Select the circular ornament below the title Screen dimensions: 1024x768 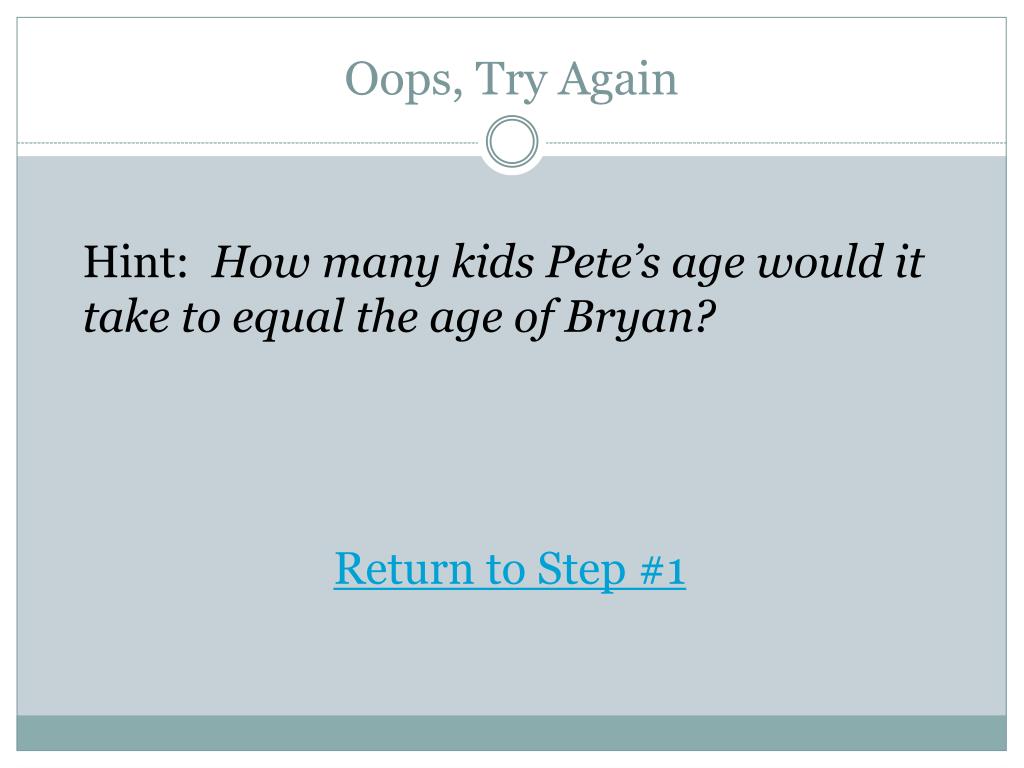click(x=512, y=142)
